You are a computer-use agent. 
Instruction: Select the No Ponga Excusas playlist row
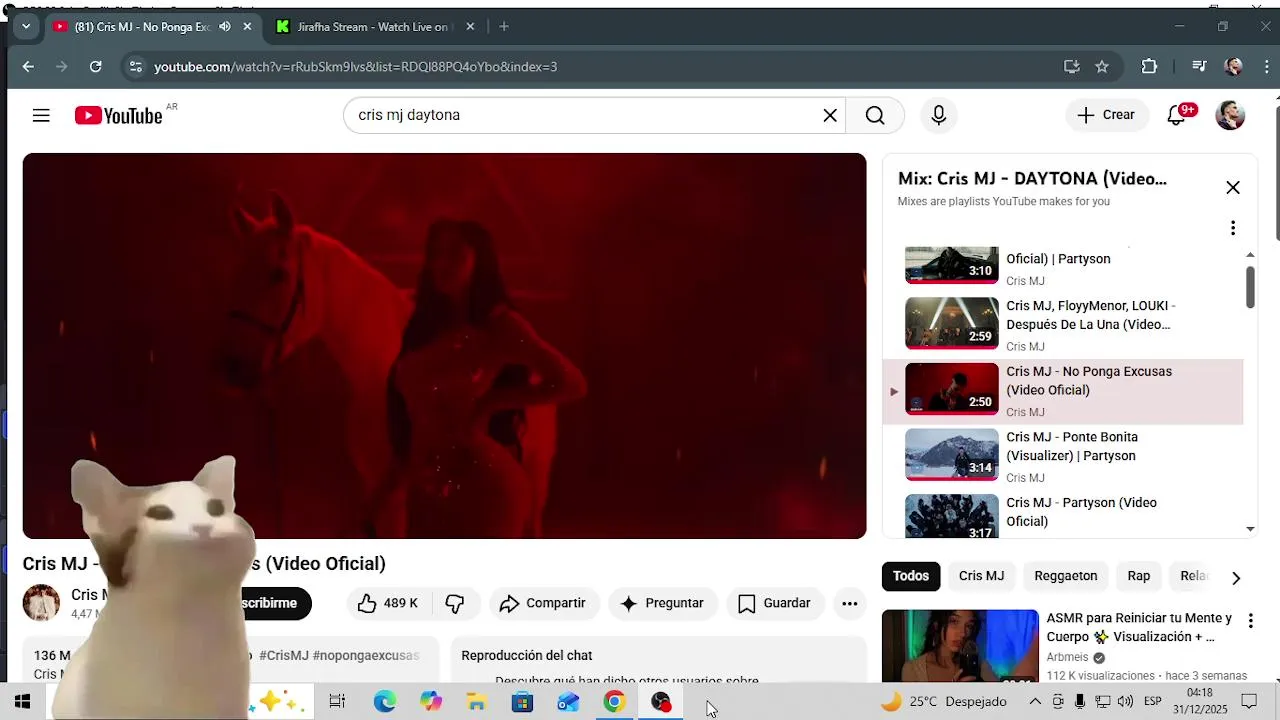pos(1063,390)
